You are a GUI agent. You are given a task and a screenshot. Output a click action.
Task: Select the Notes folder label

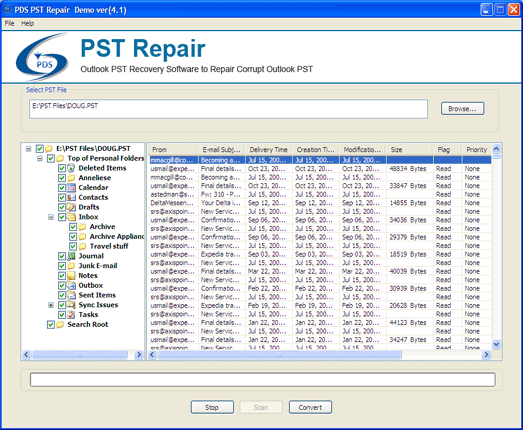[x=88, y=276]
